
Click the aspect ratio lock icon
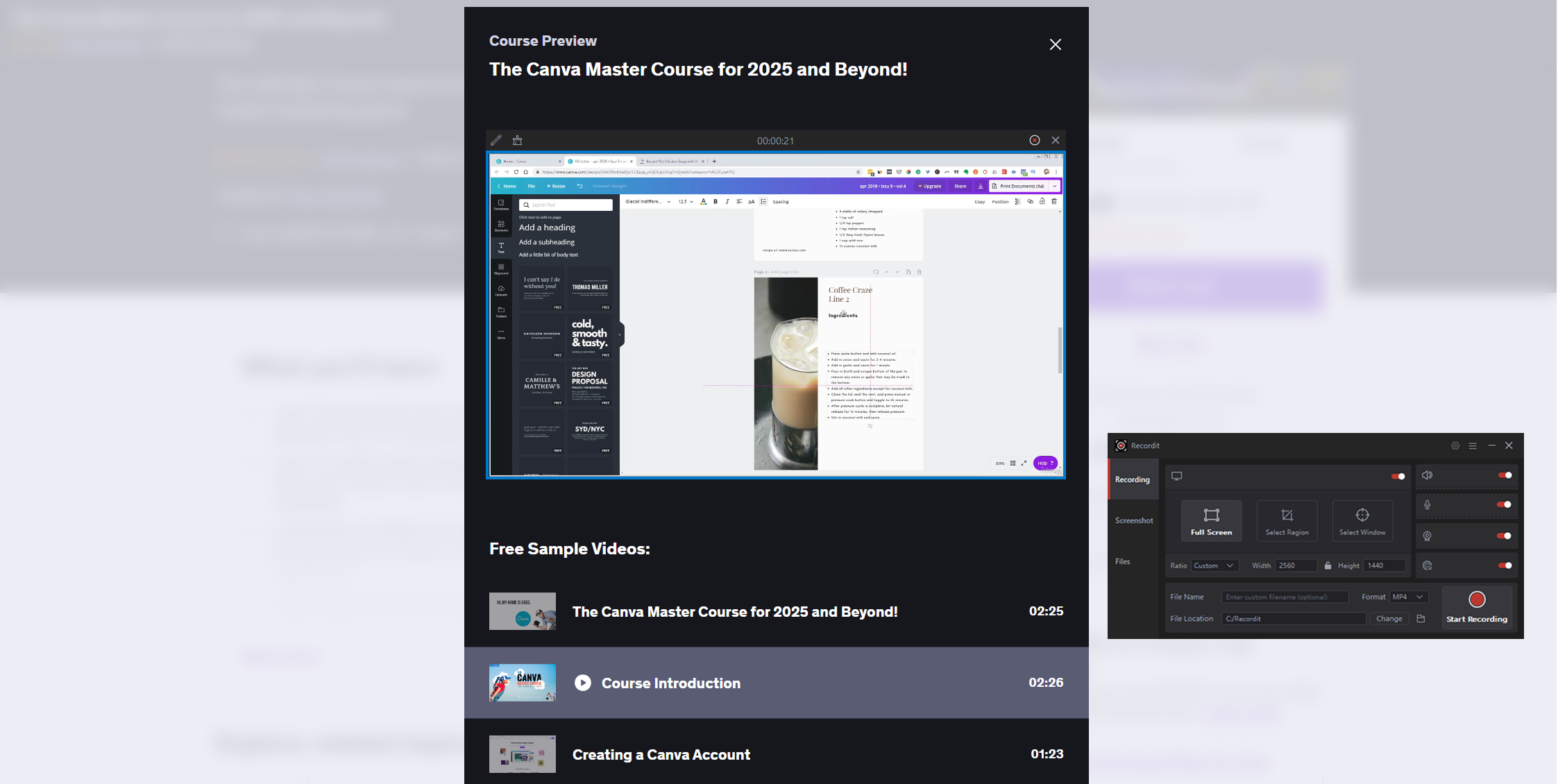1328,565
